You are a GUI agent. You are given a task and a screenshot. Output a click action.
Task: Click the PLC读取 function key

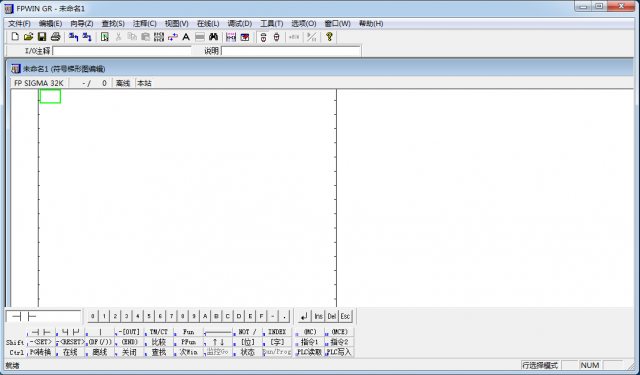[310, 352]
